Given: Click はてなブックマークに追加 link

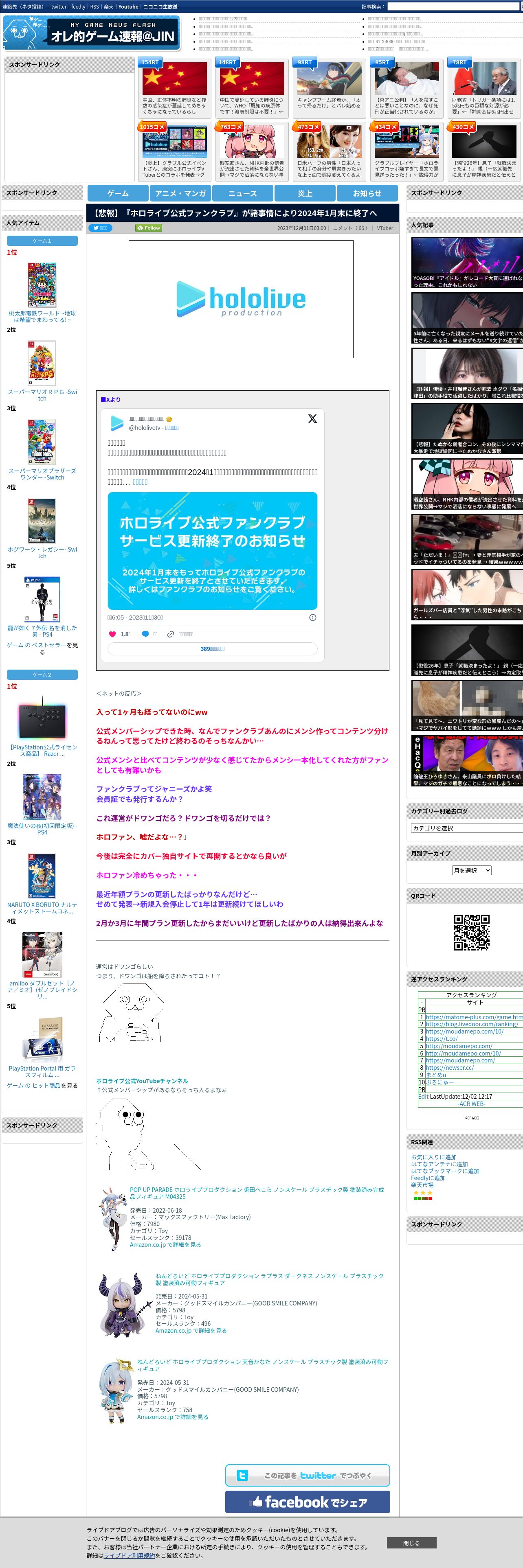Looking at the screenshot, I should (x=445, y=1171).
